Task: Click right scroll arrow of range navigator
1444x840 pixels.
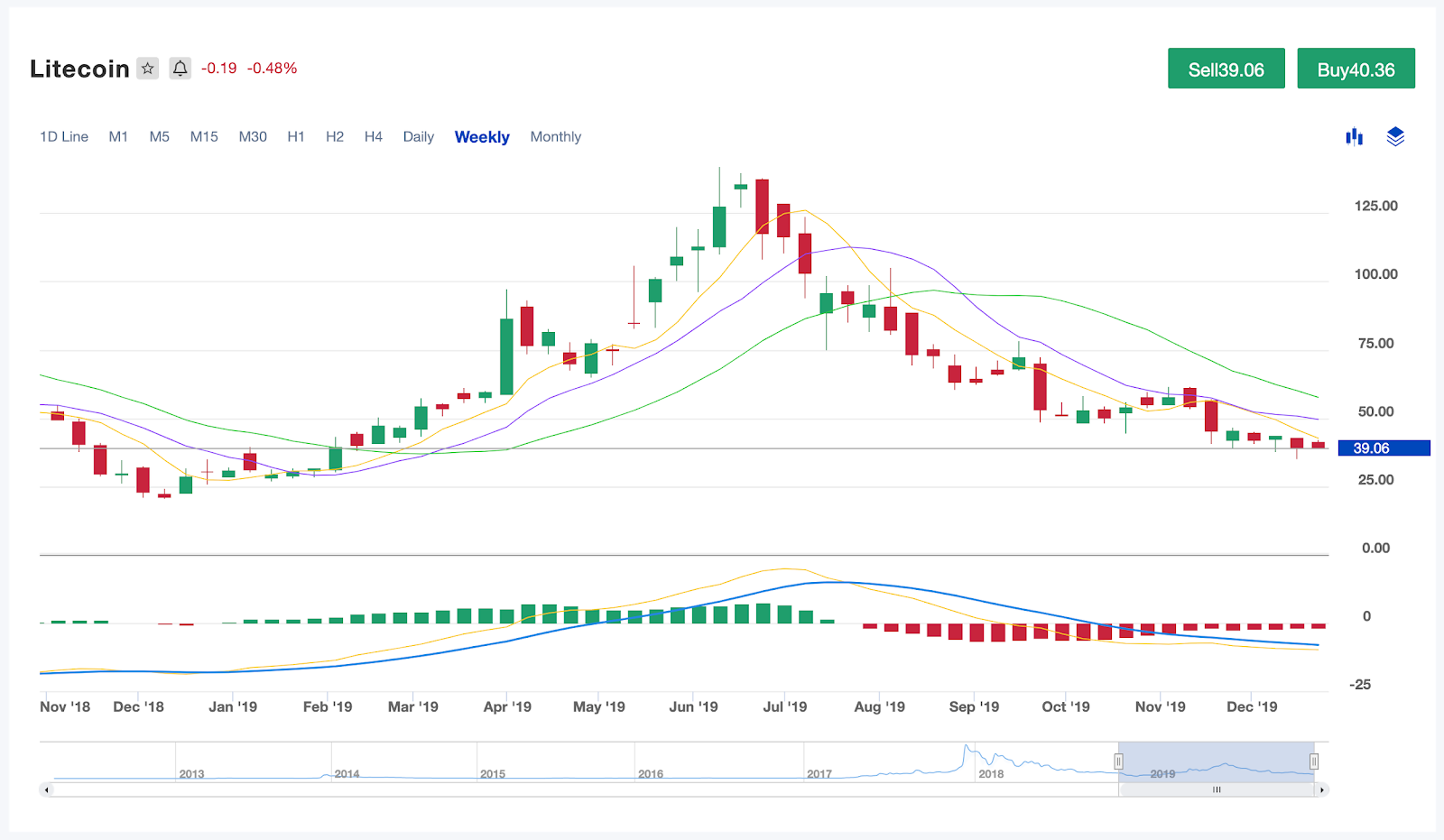Action: pos(1322,789)
